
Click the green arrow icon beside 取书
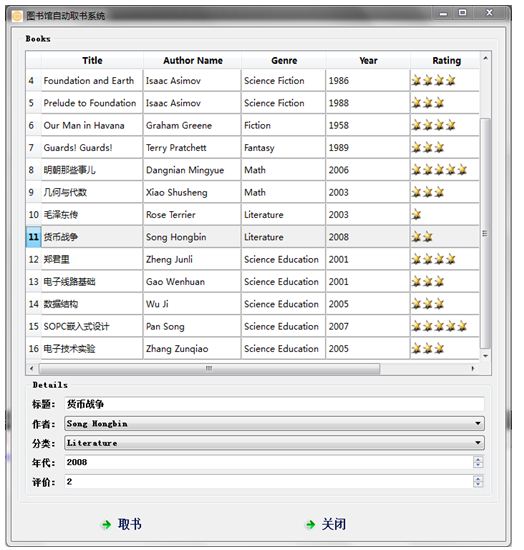[x=106, y=524]
